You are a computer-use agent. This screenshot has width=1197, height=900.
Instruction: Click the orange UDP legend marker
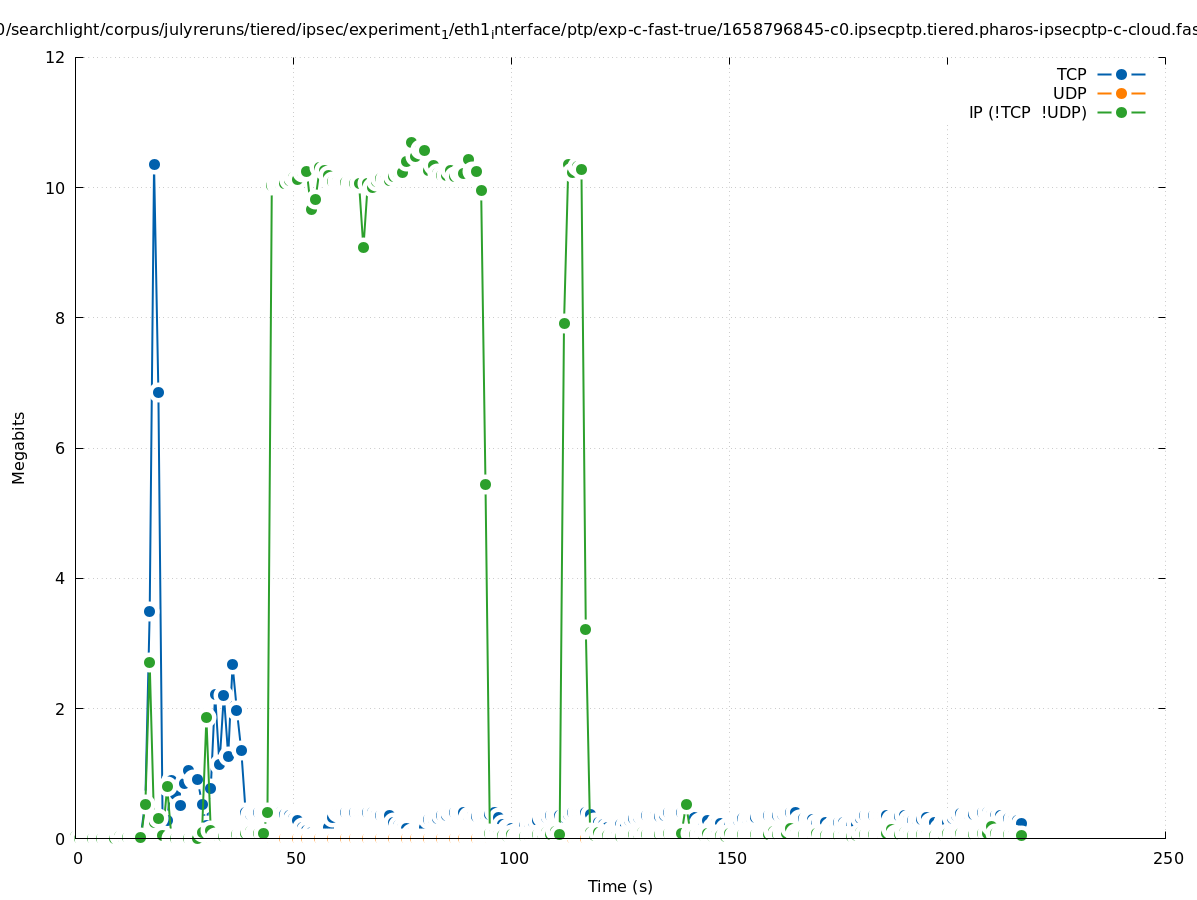(1121, 93)
